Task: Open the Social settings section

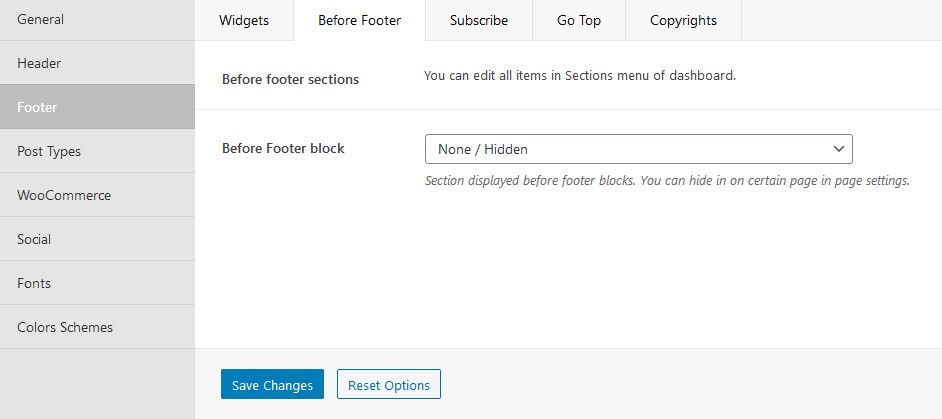Action: tap(97, 239)
